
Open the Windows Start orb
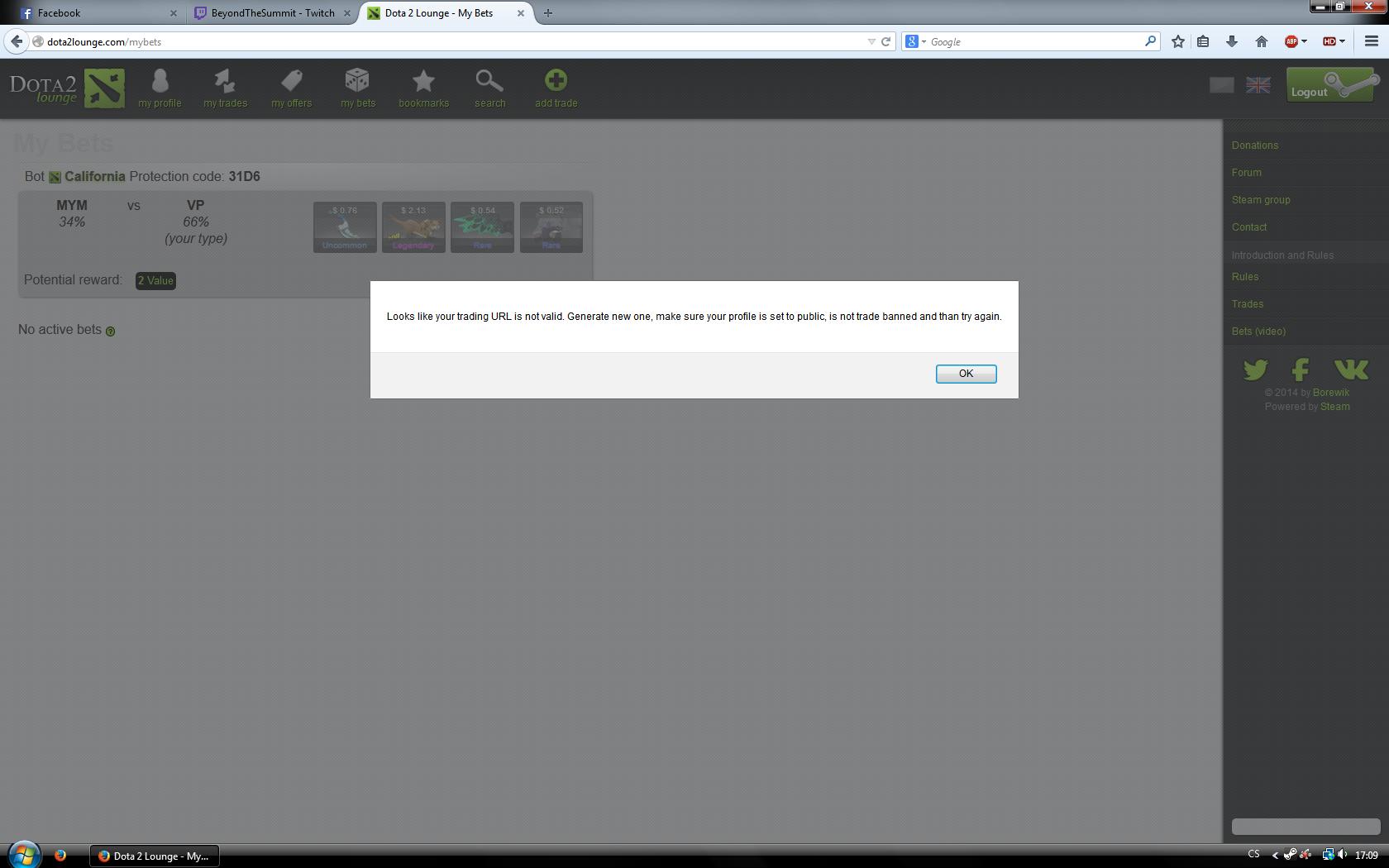click(24, 854)
